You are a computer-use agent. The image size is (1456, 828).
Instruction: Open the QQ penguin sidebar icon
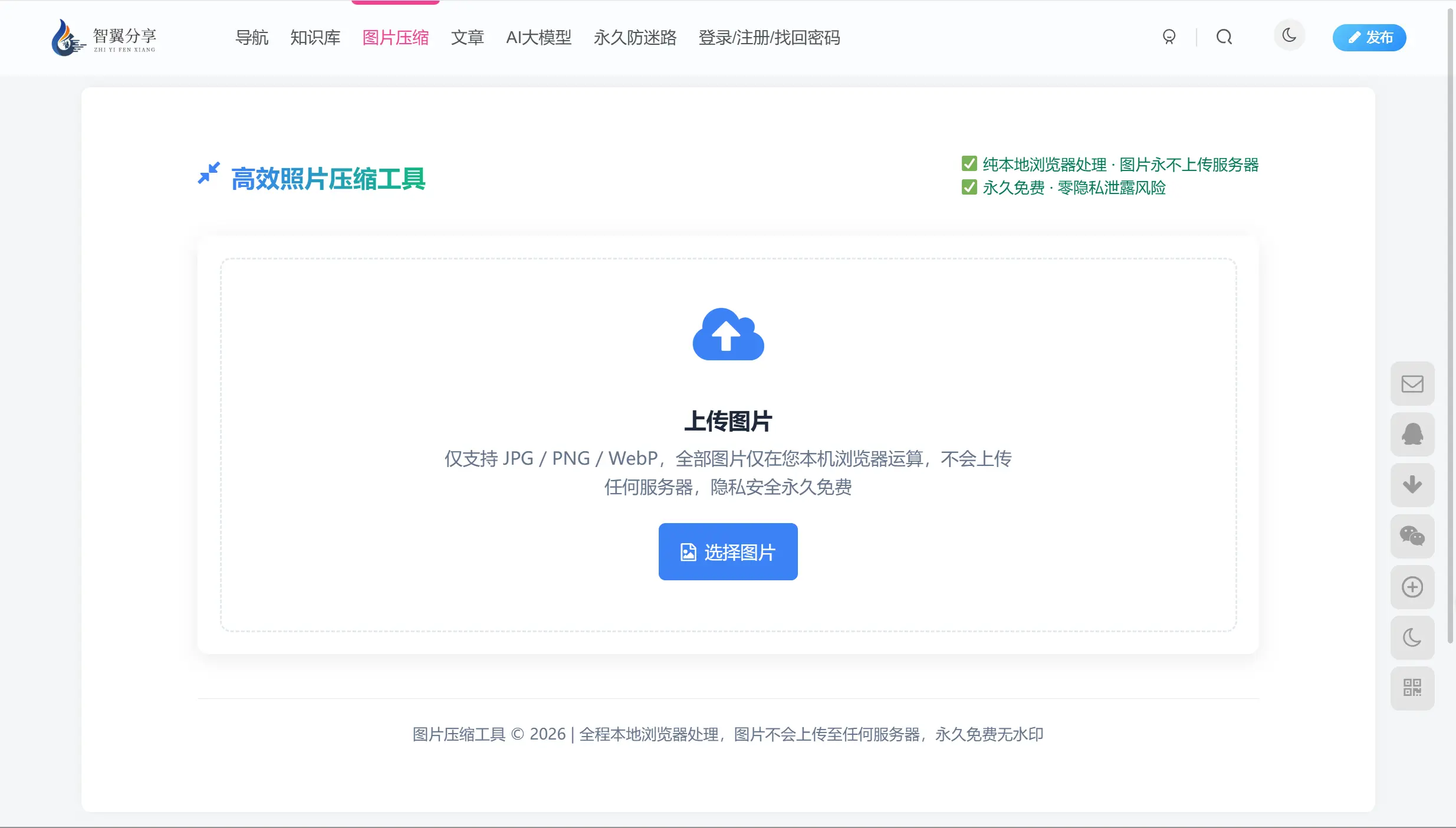[x=1412, y=435]
